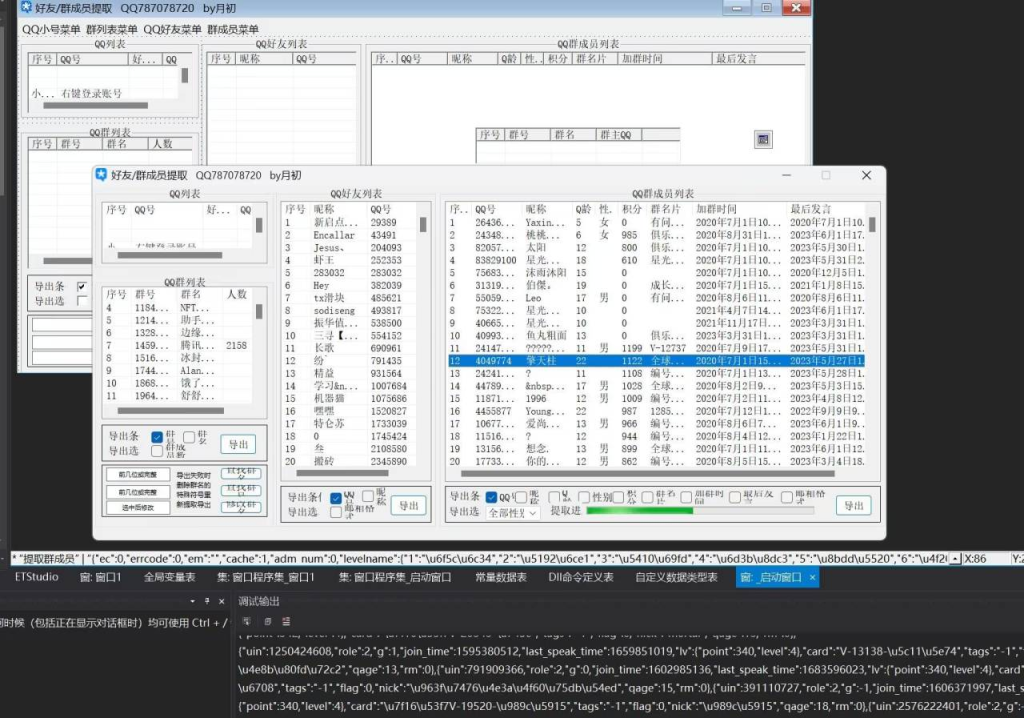
Task: Click the 提取进度 green progress bar
Action: click(x=700, y=510)
